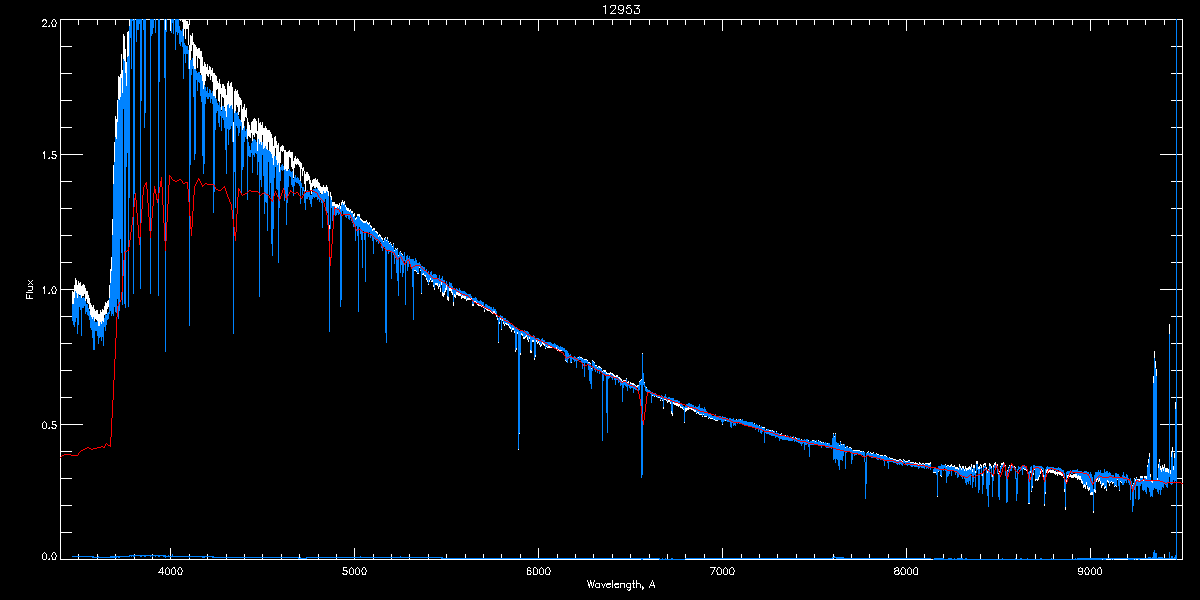Click the 8000 wavelength tick label
Image resolution: width=1200 pixels, height=600 pixels.
(906, 571)
